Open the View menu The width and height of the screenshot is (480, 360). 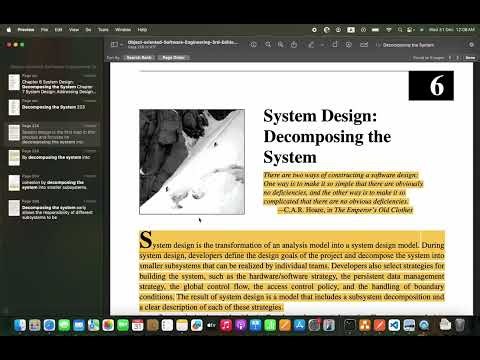click(74, 30)
